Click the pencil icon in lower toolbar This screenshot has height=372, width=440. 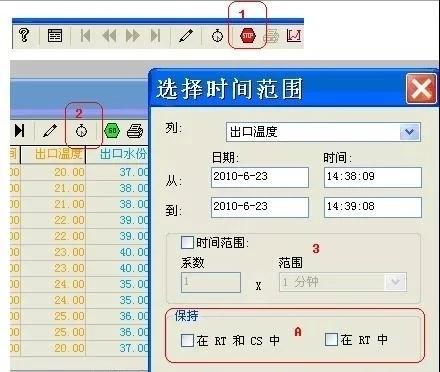[50, 131]
